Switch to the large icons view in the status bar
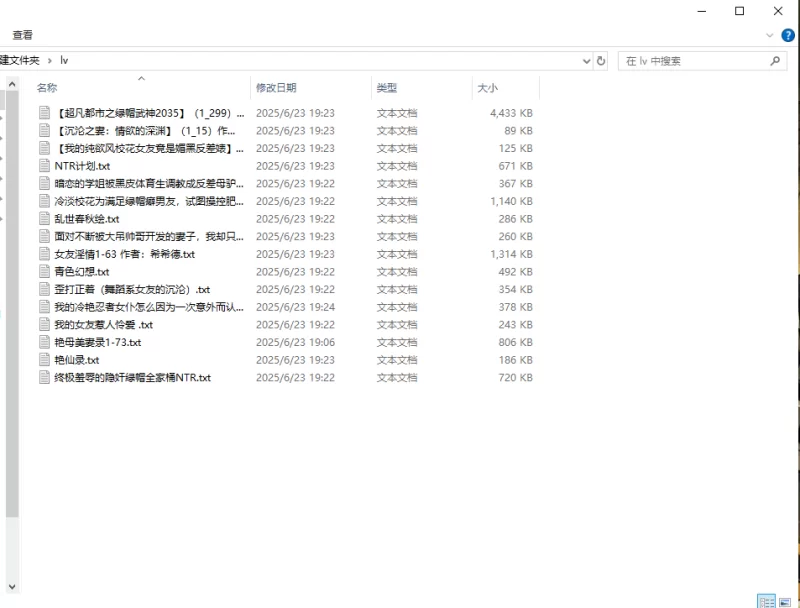 tap(786, 600)
